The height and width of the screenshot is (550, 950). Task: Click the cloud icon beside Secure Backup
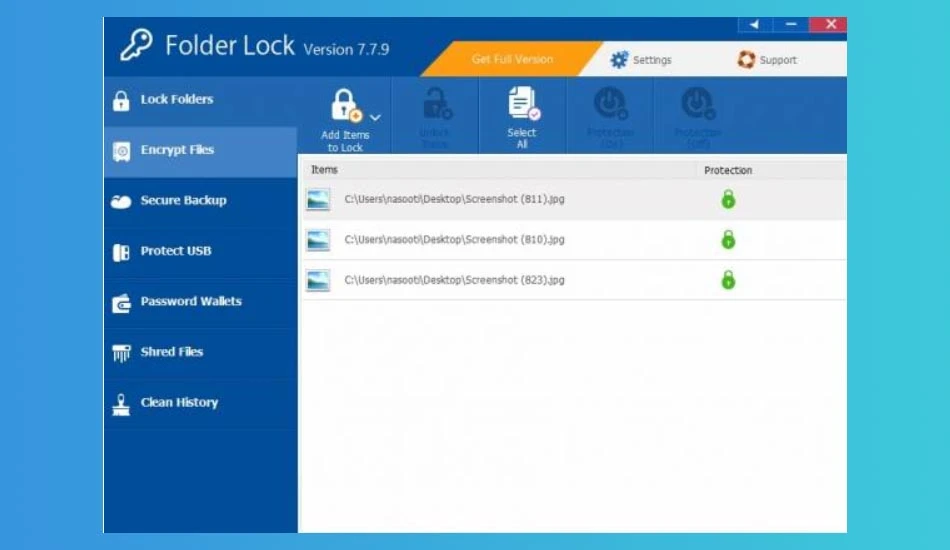121,202
